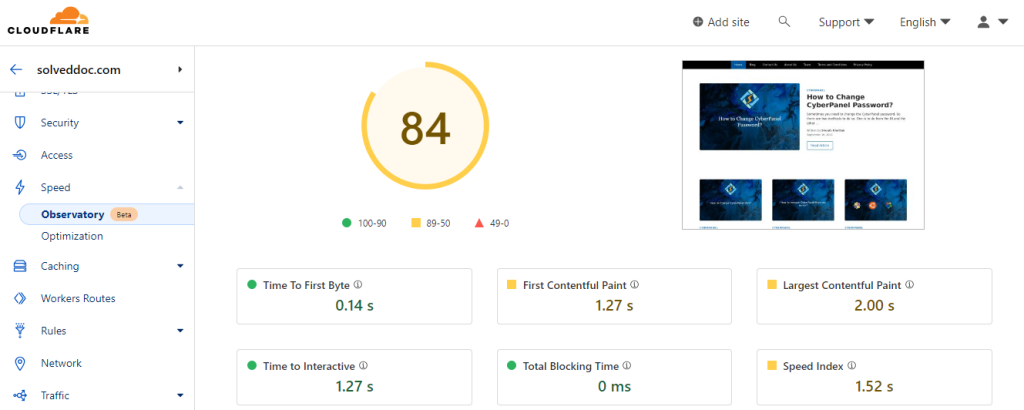The image size is (1024, 410).
Task: Open info icon for Largest Contentful Paint
Action: [910, 285]
